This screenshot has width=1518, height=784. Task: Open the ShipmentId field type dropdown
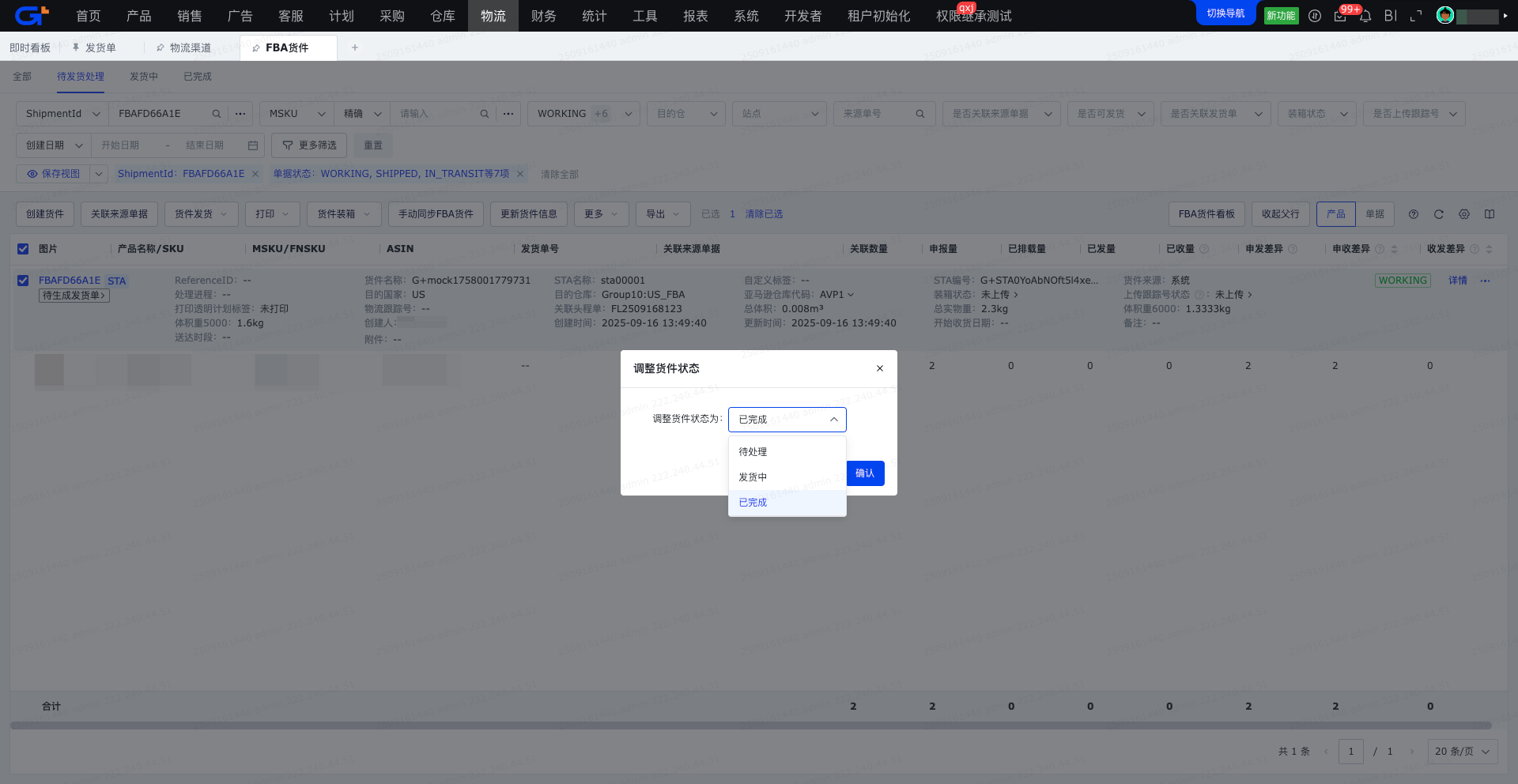62,114
